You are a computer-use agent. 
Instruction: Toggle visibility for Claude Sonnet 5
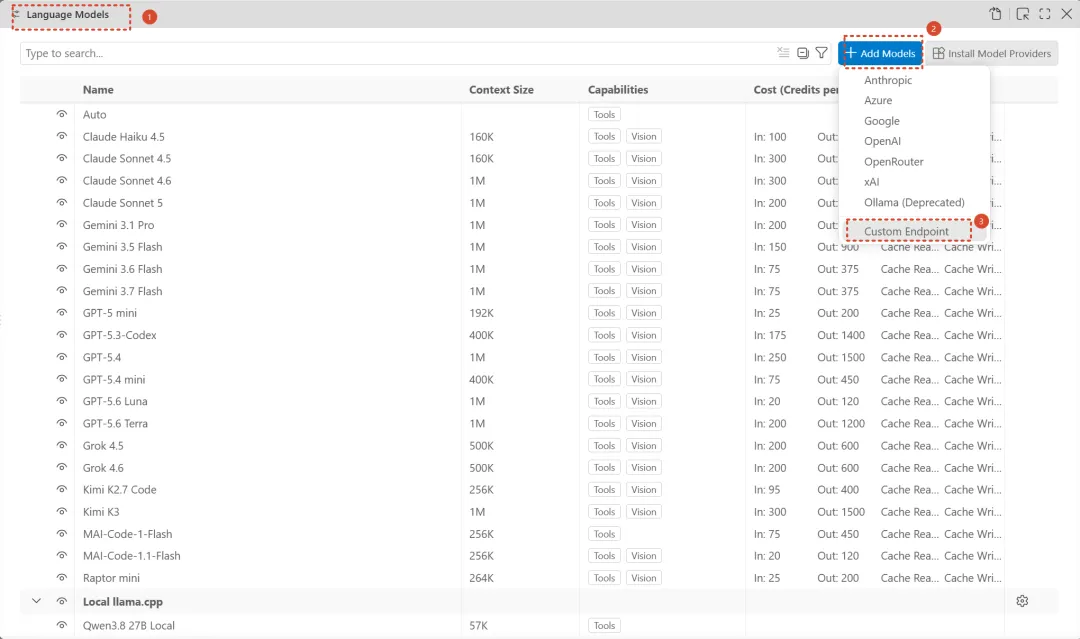pyautogui.click(x=62, y=202)
